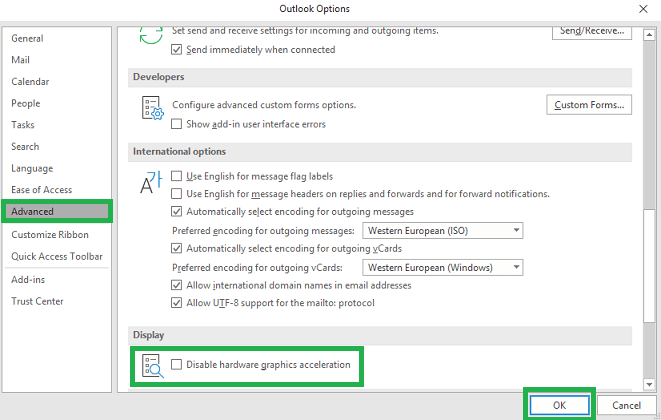Uncheck Allow international domain names in email addresses
This screenshot has width=661, height=420.
click(176, 285)
